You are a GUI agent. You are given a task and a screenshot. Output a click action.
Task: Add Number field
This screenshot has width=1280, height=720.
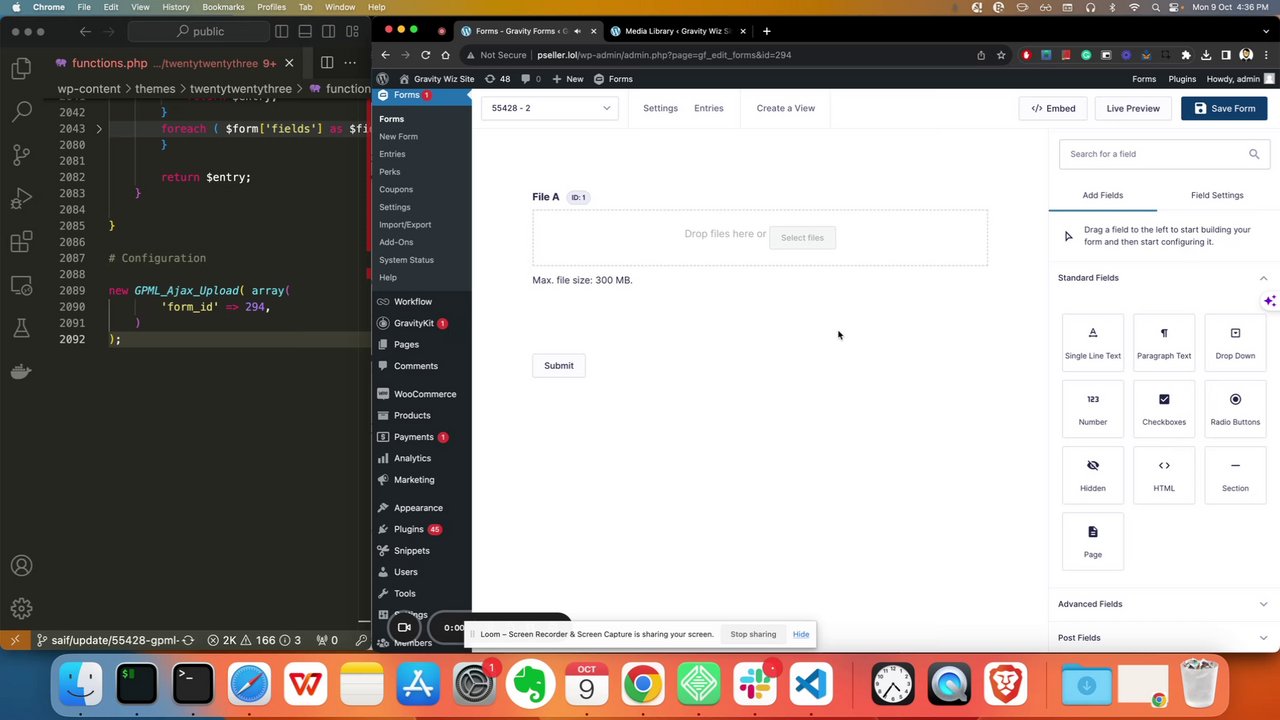click(x=1093, y=408)
